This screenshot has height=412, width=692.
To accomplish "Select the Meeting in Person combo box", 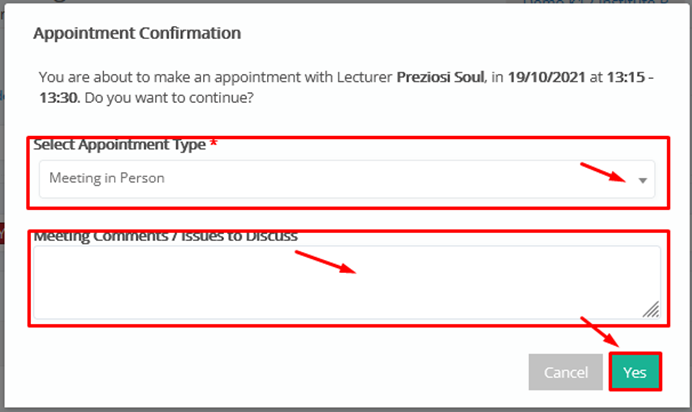I will (347, 179).
